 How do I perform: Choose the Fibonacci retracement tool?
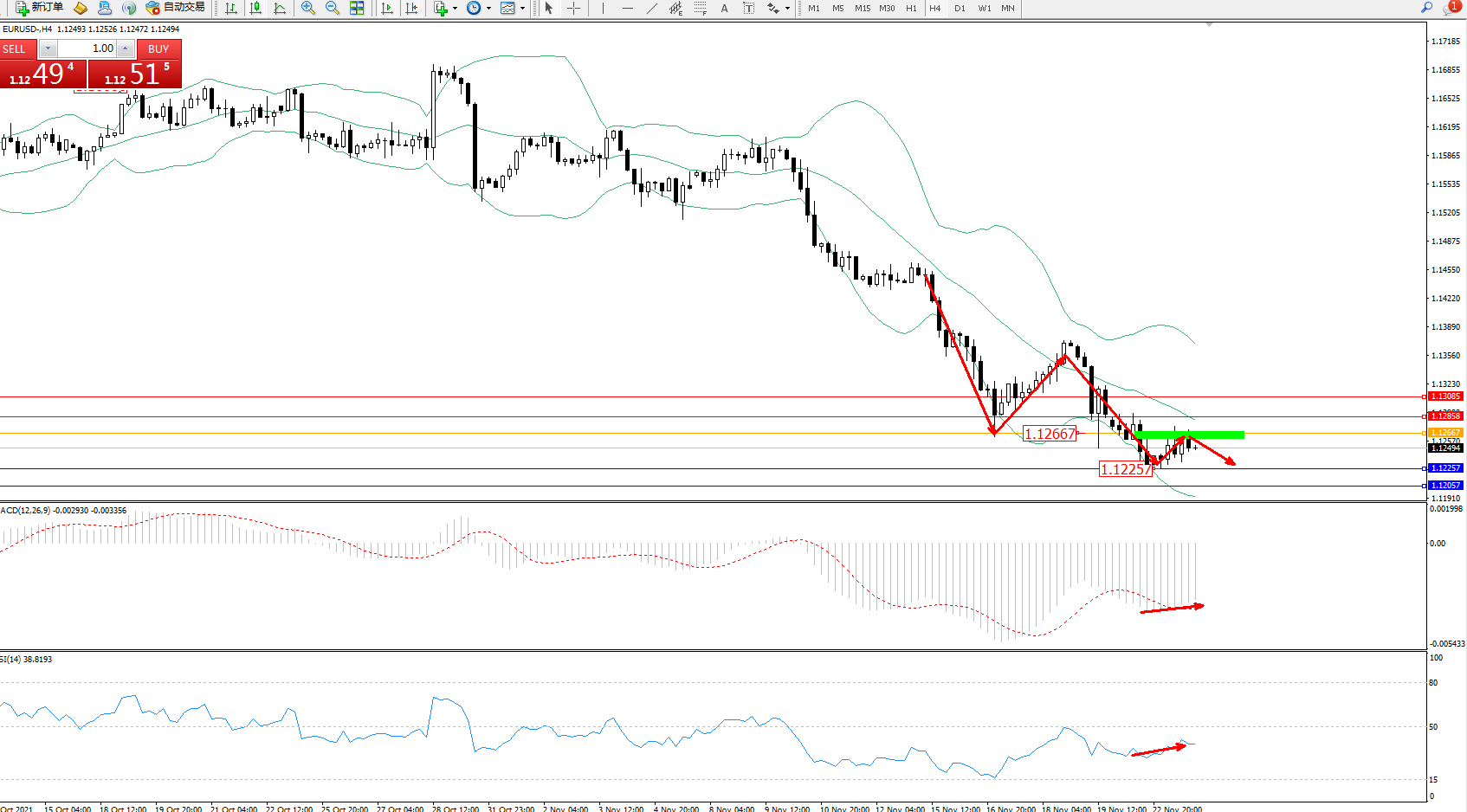700,8
